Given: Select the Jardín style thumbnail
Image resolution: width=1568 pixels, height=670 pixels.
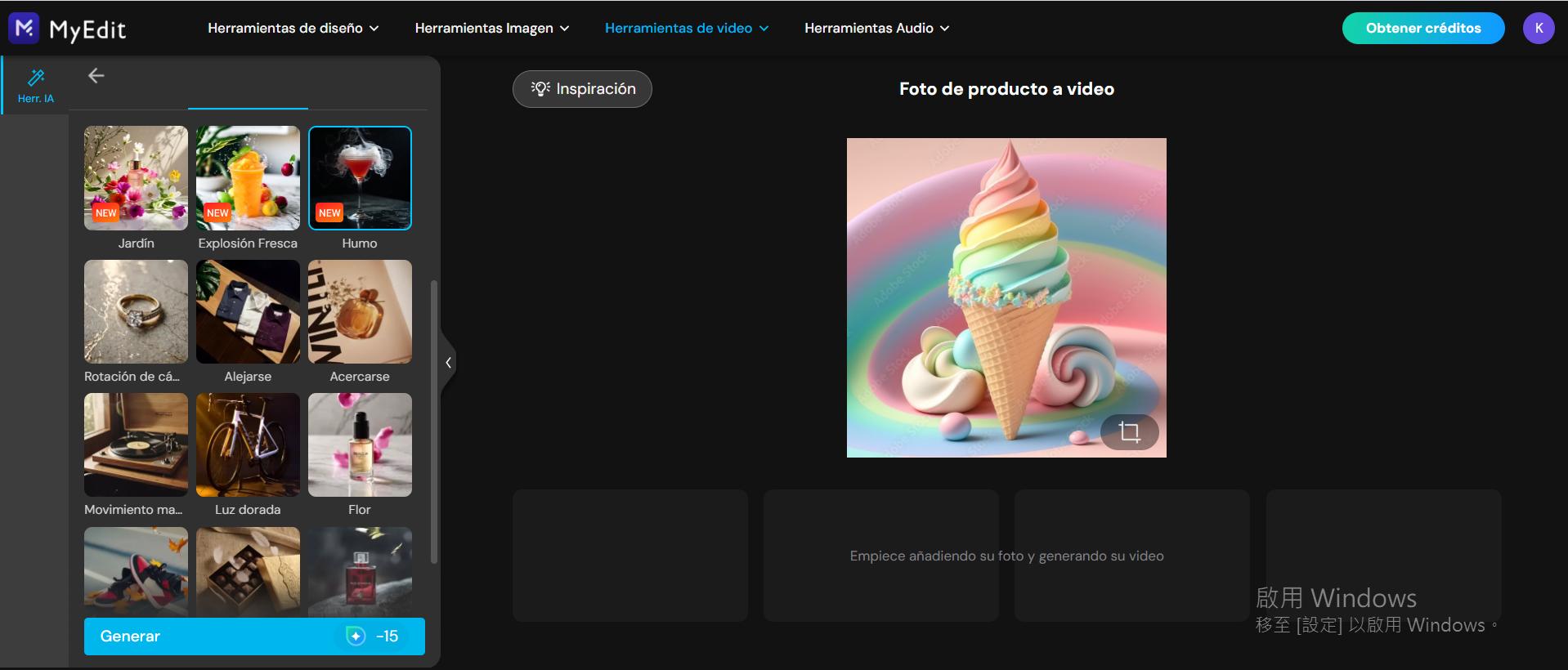Looking at the screenshot, I should (x=136, y=178).
